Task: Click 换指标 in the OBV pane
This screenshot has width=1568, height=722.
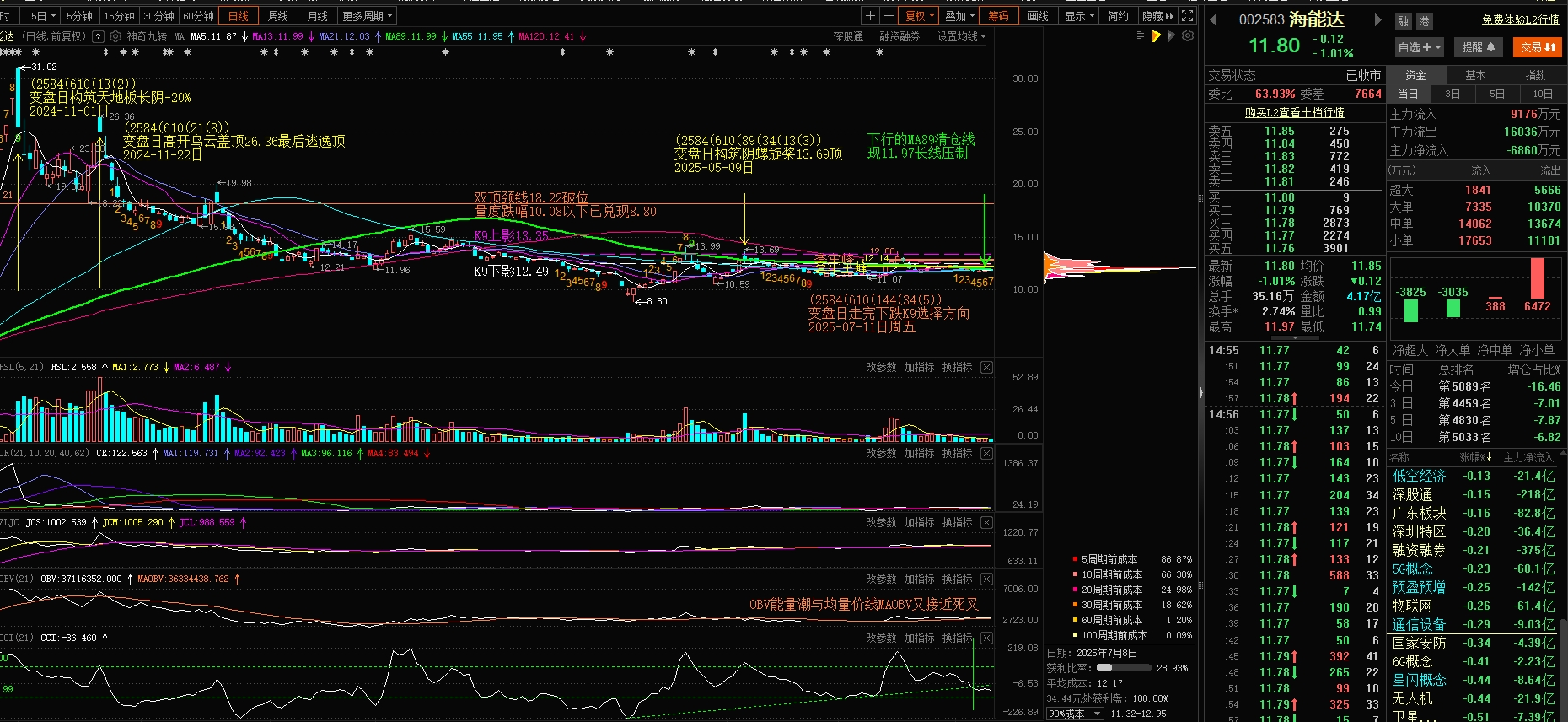Action: coord(957,579)
